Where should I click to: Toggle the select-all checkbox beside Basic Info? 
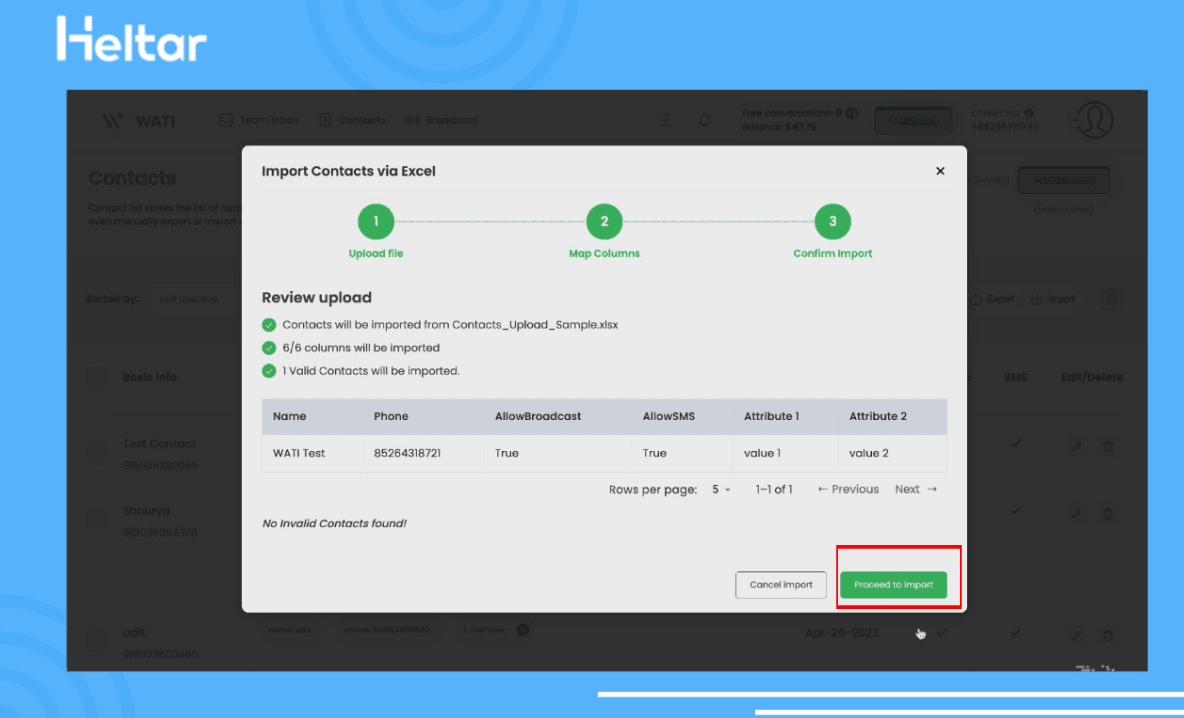tap(97, 377)
